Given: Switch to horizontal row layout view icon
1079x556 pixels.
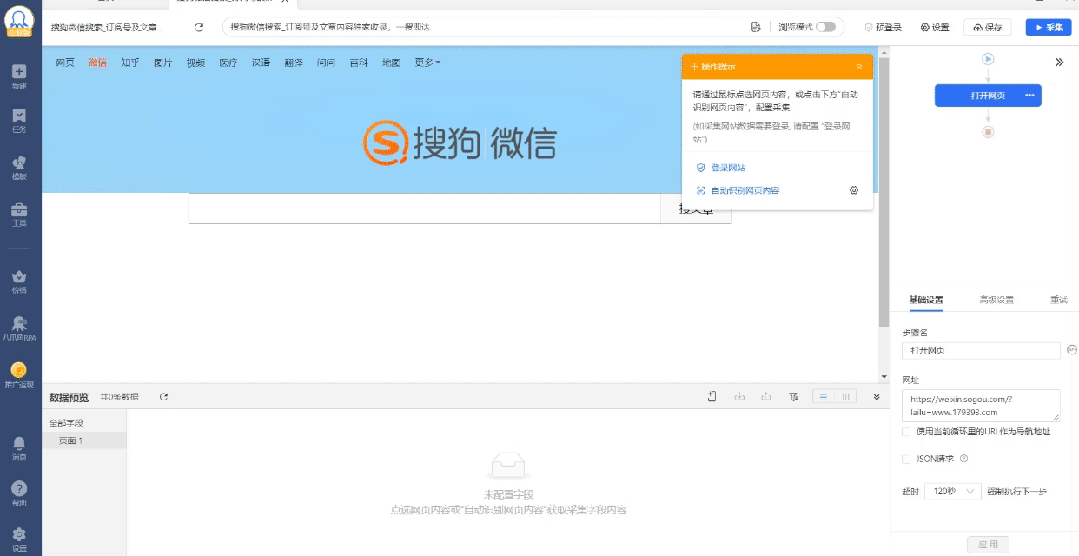Looking at the screenshot, I should tap(823, 396).
